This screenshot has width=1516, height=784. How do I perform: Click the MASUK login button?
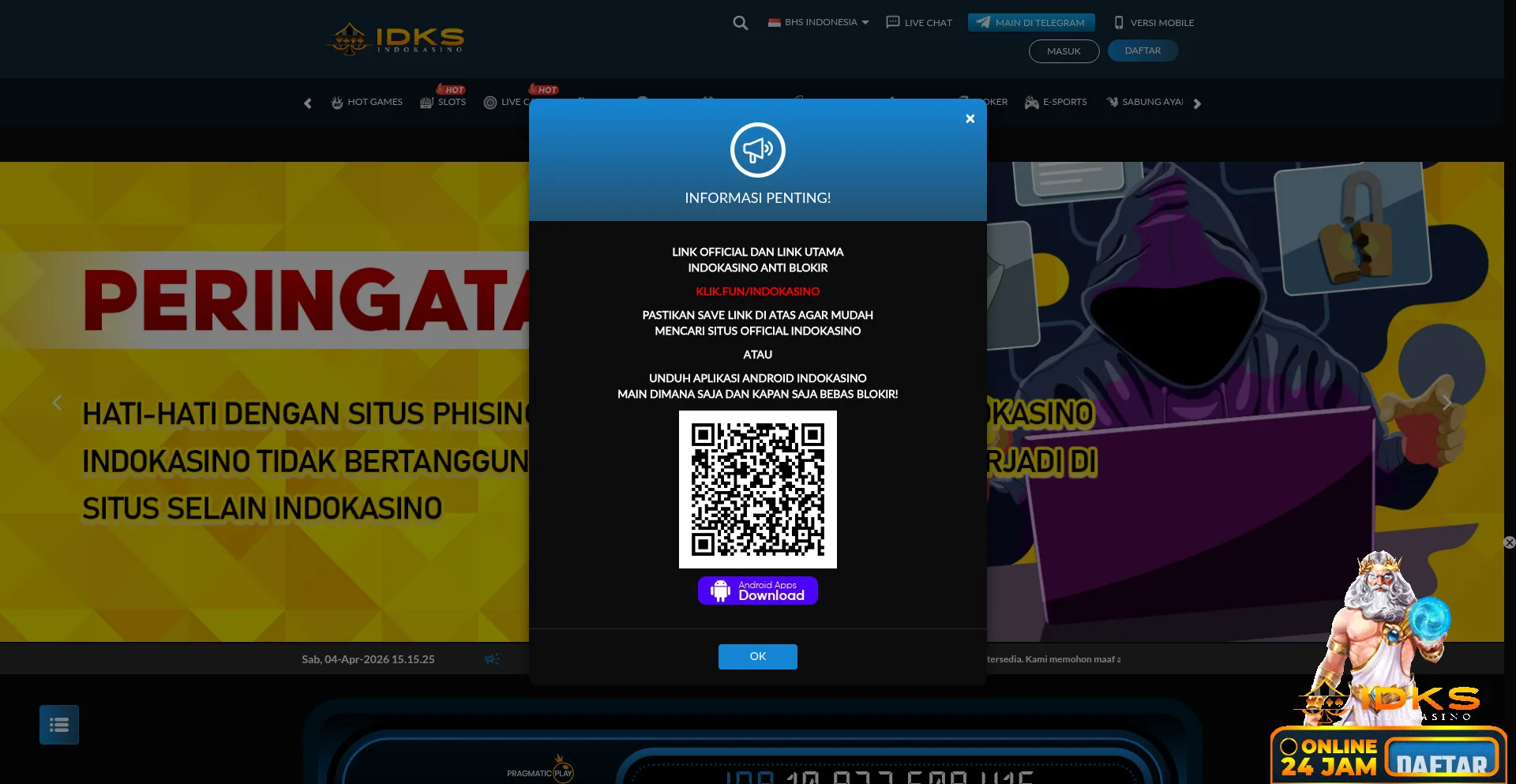(x=1064, y=51)
